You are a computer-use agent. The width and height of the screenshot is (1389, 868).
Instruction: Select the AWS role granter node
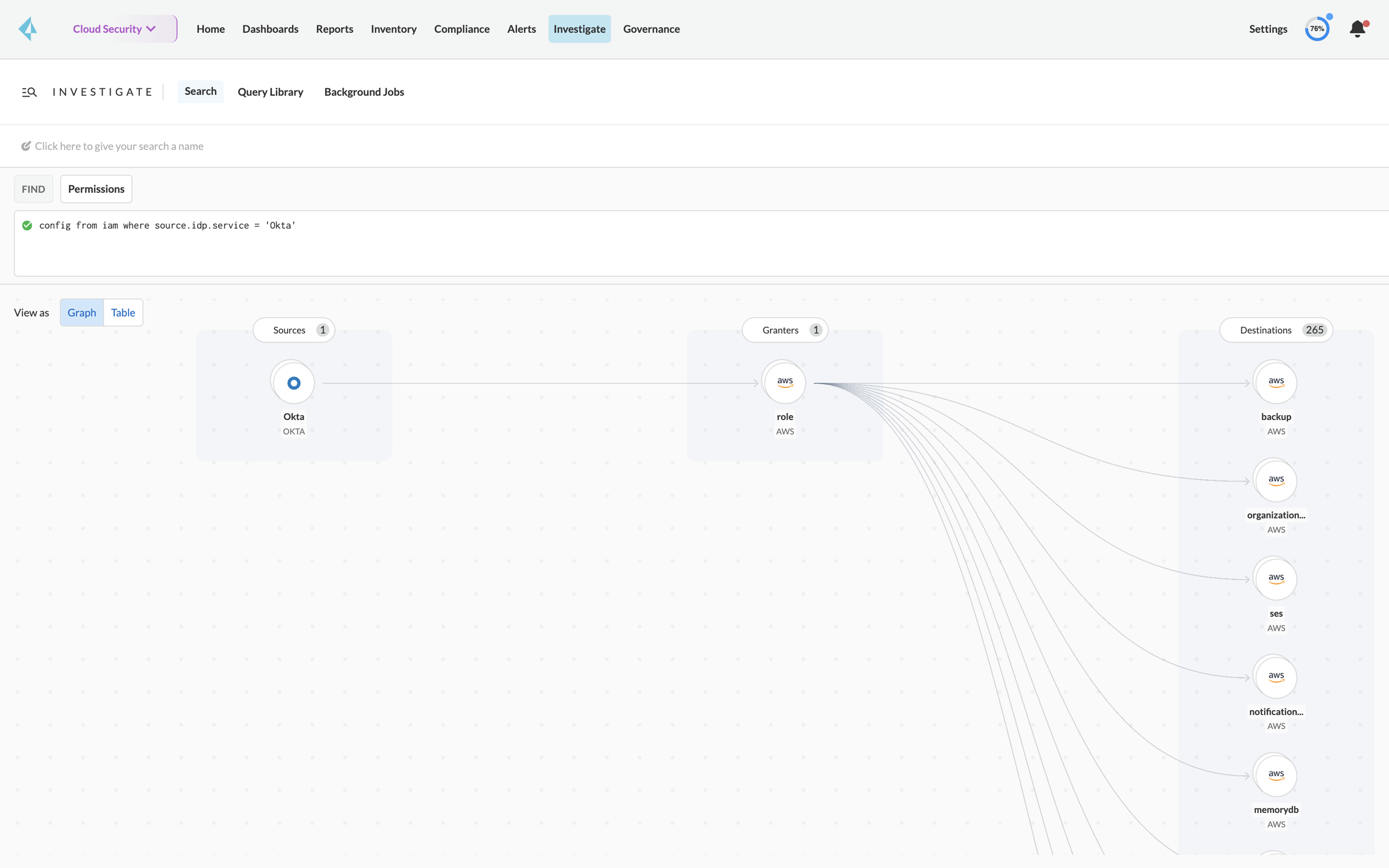pyautogui.click(x=784, y=382)
